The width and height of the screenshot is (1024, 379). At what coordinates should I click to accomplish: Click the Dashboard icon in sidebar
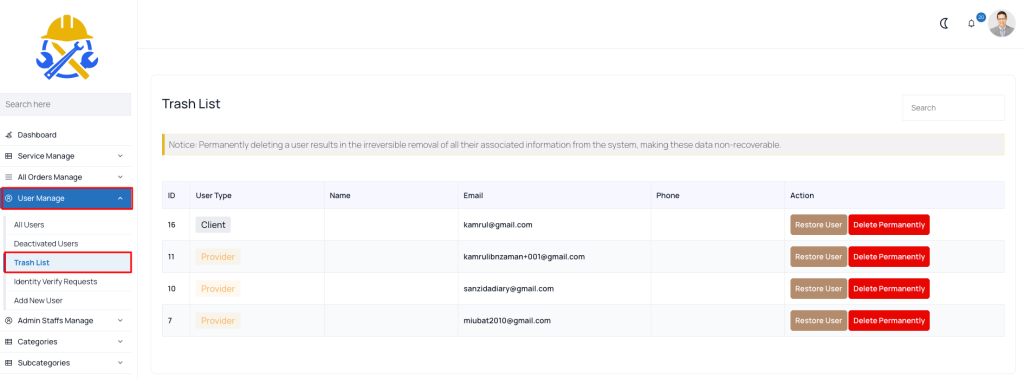tap(8, 135)
